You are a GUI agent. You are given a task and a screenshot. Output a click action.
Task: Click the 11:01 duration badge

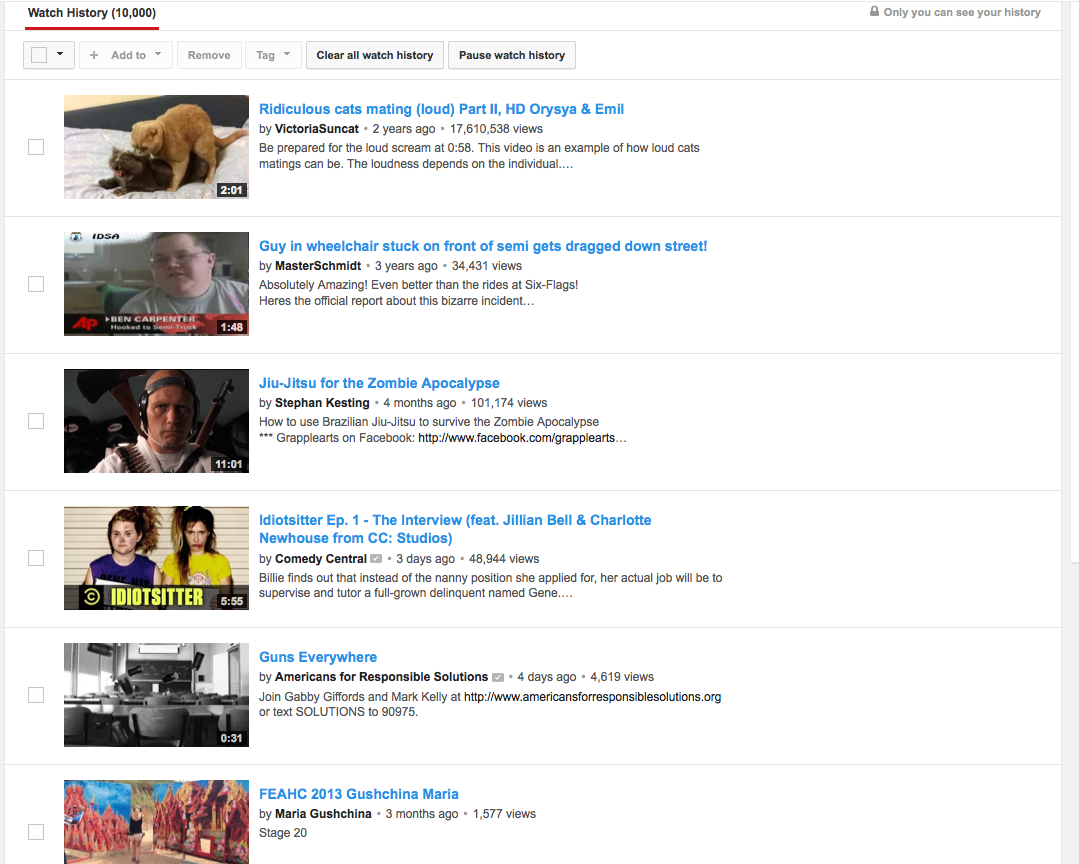coord(228,464)
